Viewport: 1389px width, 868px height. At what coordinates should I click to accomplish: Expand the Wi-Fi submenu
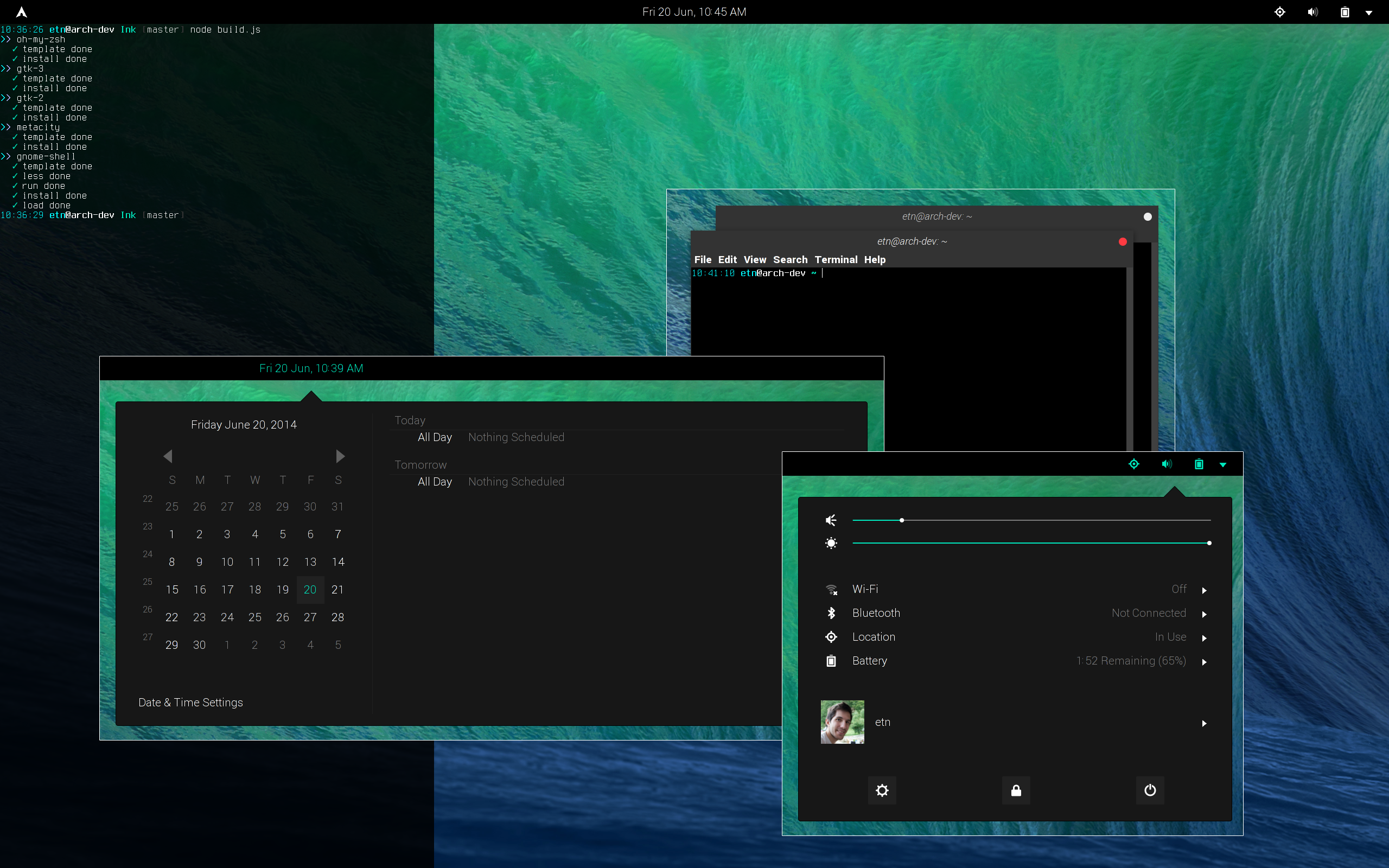click(x=1204, y=590)
